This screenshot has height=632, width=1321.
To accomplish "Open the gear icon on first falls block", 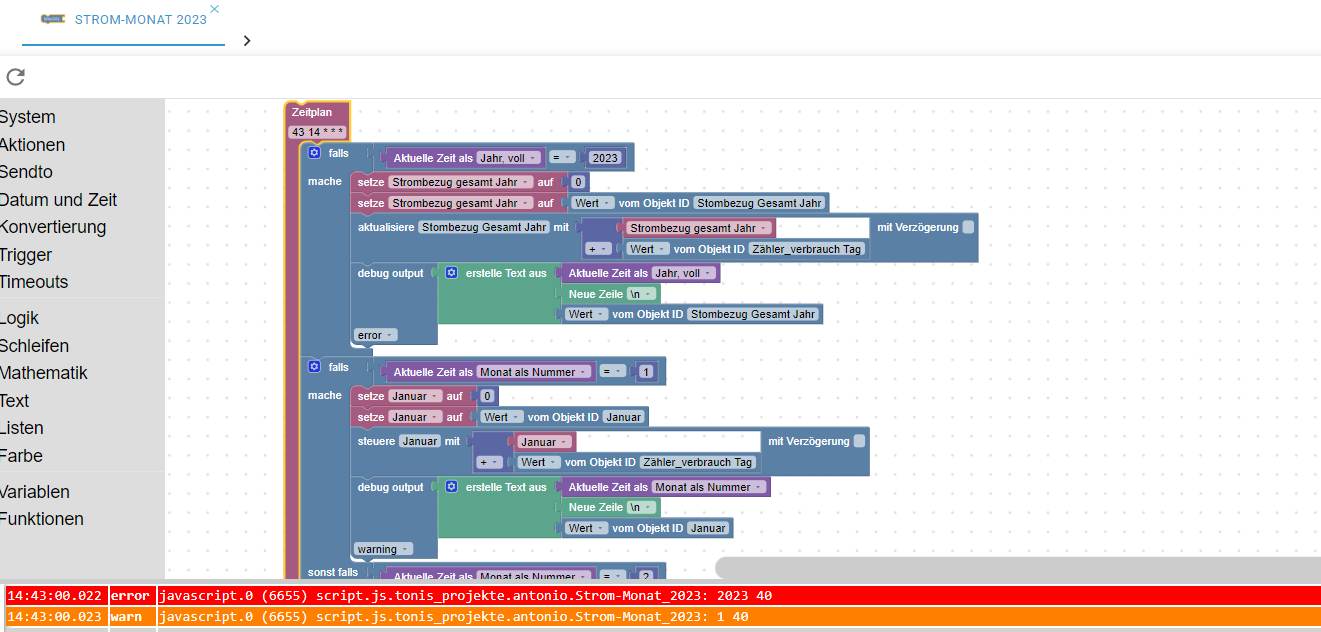I will (314, 153).
